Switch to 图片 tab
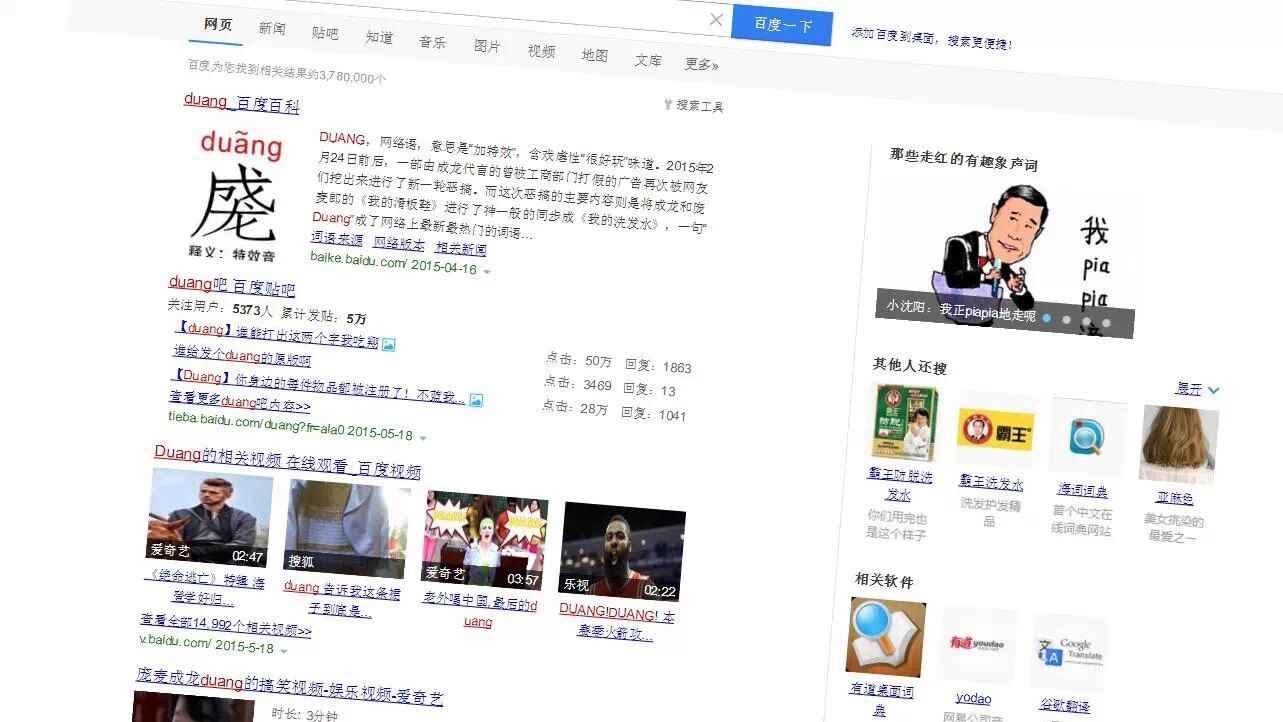Image resolution: width=1283 pixels, height=722 pixels. 487,46
